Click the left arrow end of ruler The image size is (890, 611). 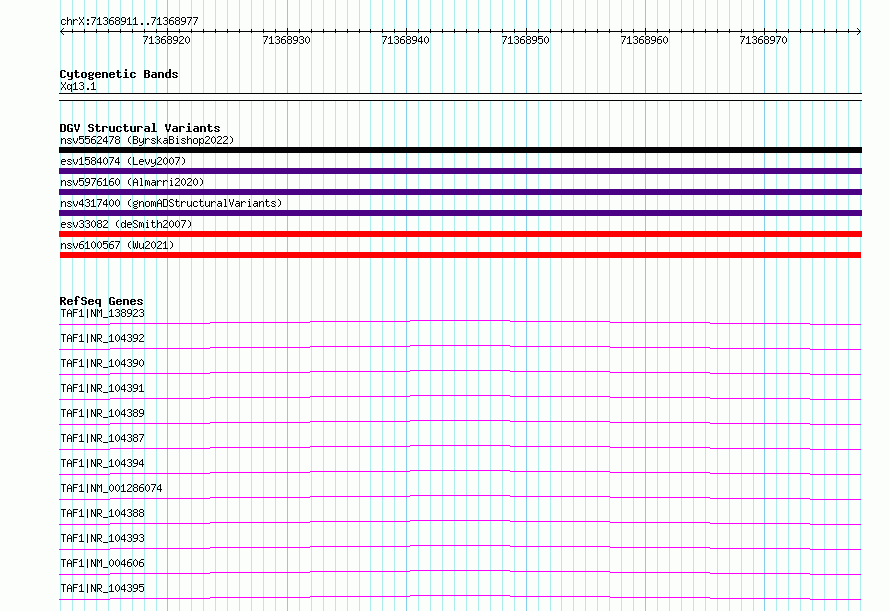[x=62, y=31]
